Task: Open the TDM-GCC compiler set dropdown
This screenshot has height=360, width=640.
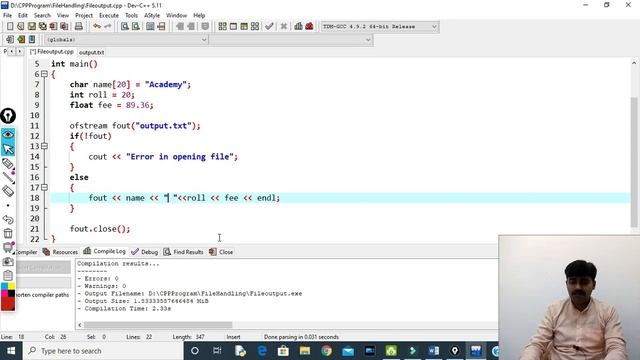Action: [380, 27]
